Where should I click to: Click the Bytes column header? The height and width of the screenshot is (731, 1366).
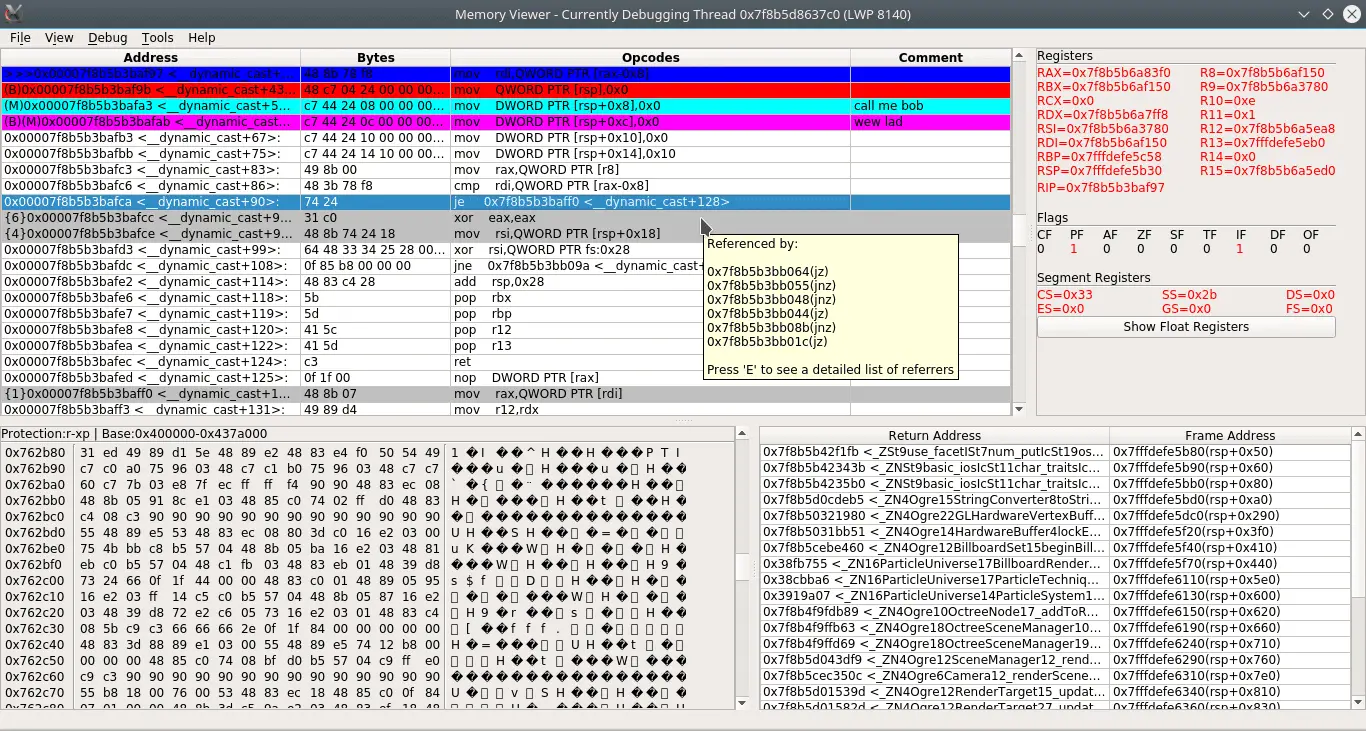(376, 58)
